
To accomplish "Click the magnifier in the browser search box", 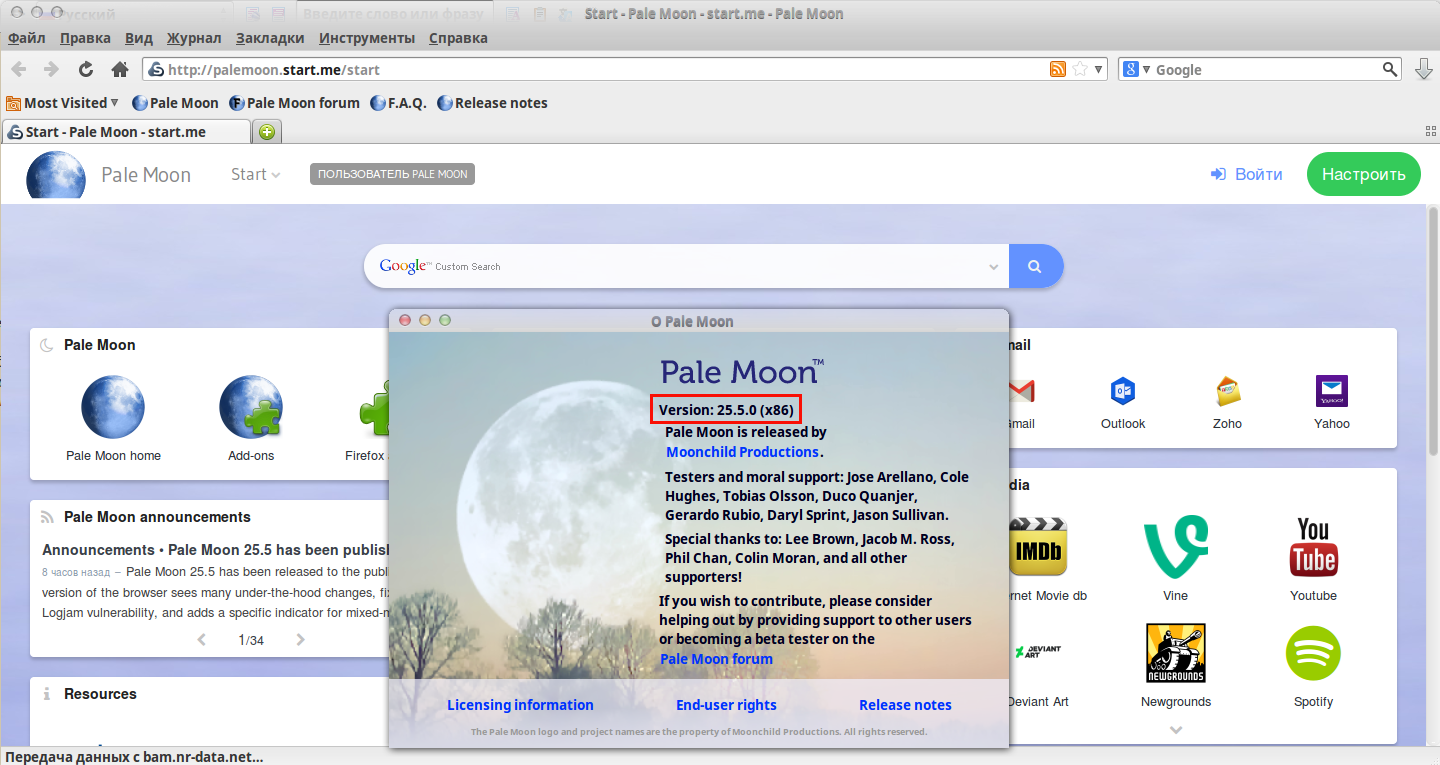I will click(x=1390, y=69).
